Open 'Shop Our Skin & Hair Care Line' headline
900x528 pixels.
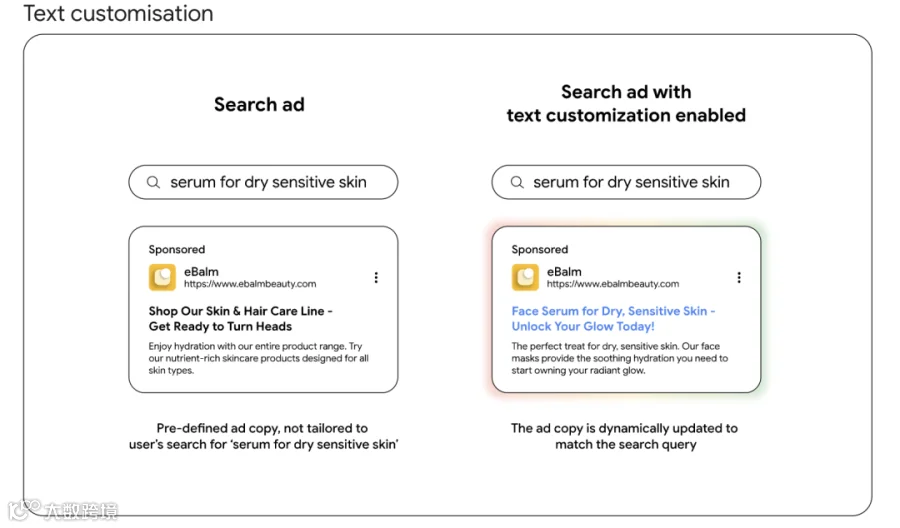pos(240,319)
